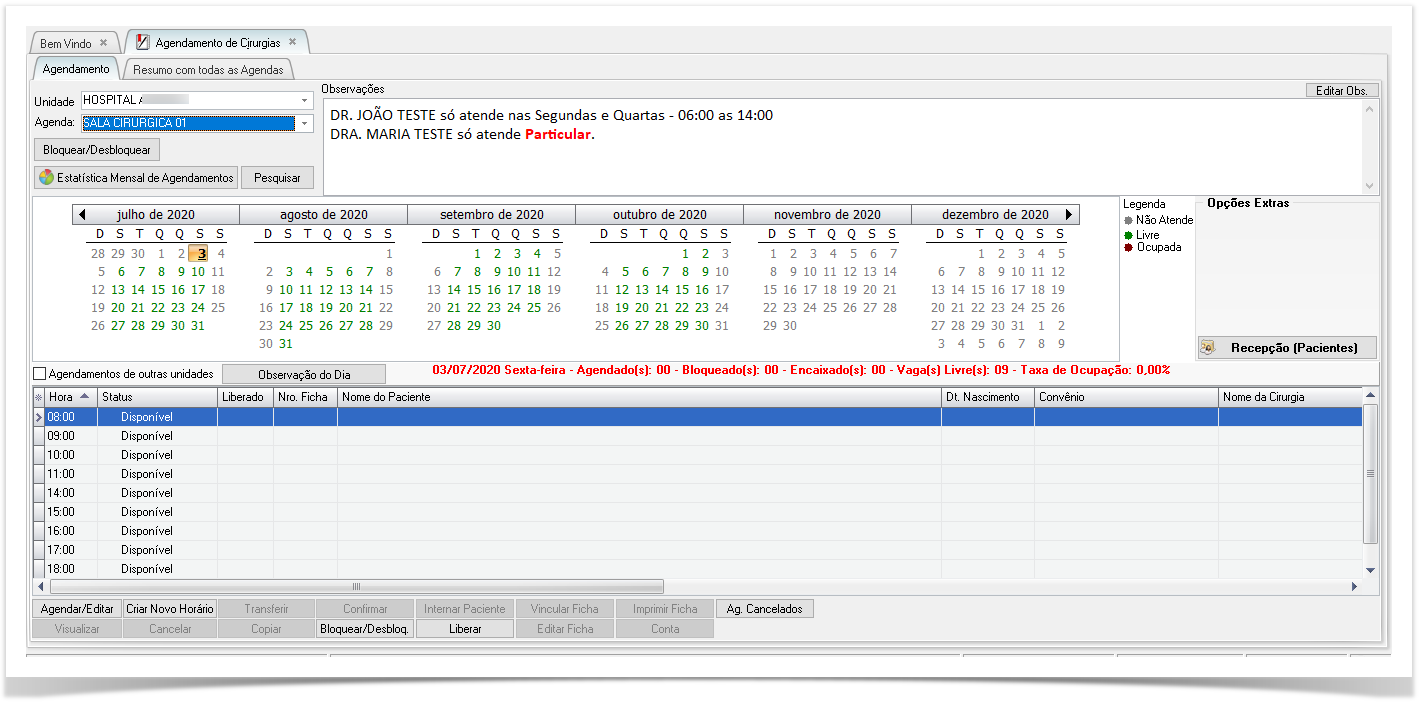Image resolution: width=1426 pixels, height=706 pixels.
Task: Click the Observação do Dia button
Action: 304,374
